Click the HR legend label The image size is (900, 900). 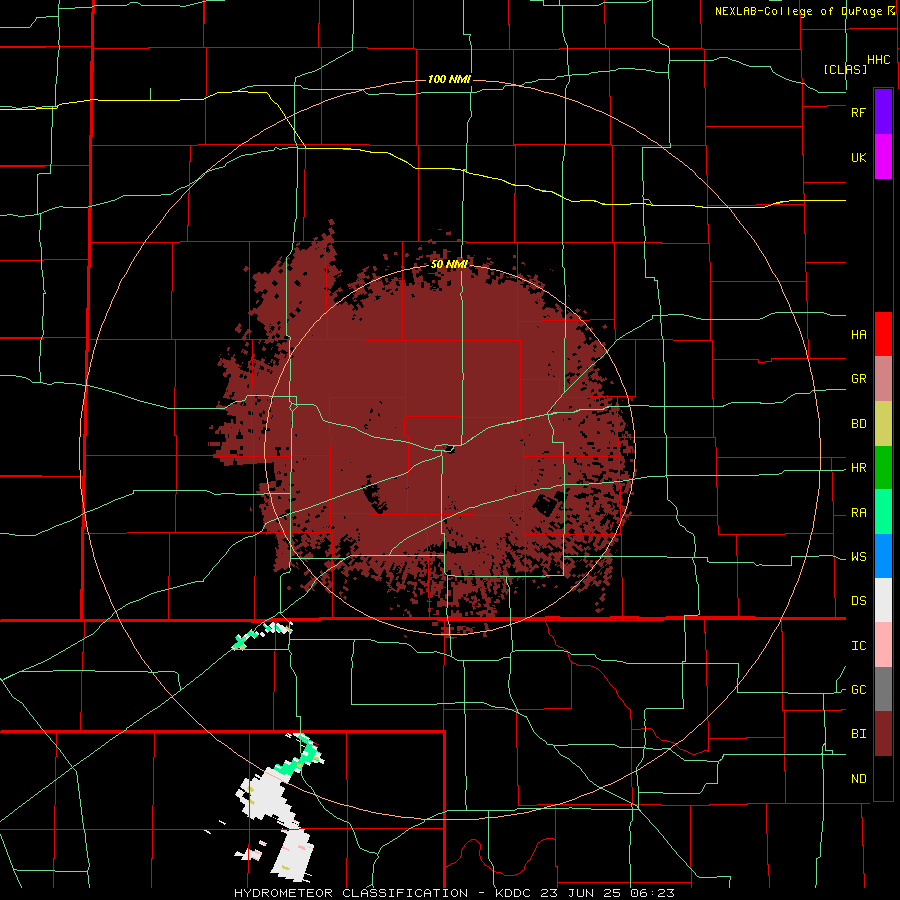[858, 468]
